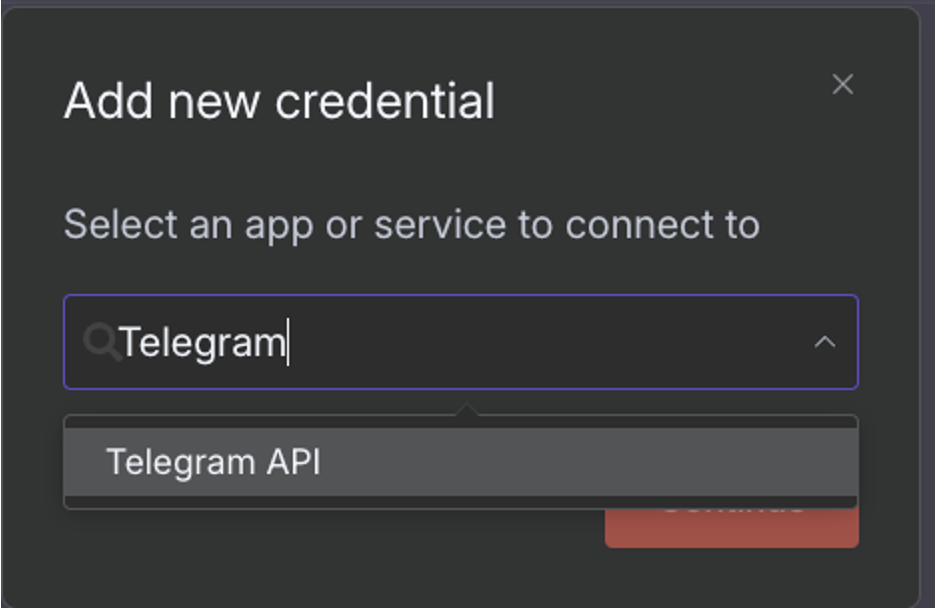Click the up-arrow icon in the combo box

[x=824, y=342]
